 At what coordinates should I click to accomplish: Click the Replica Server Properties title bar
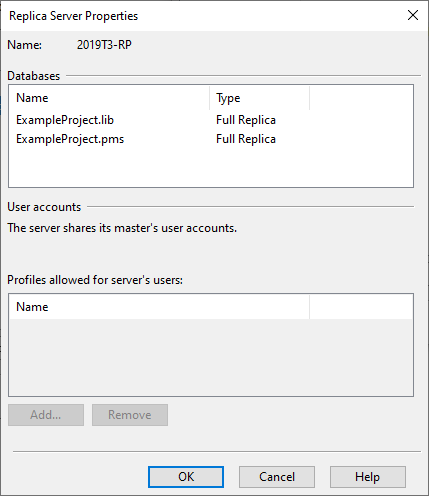click(x=200, y=16)
